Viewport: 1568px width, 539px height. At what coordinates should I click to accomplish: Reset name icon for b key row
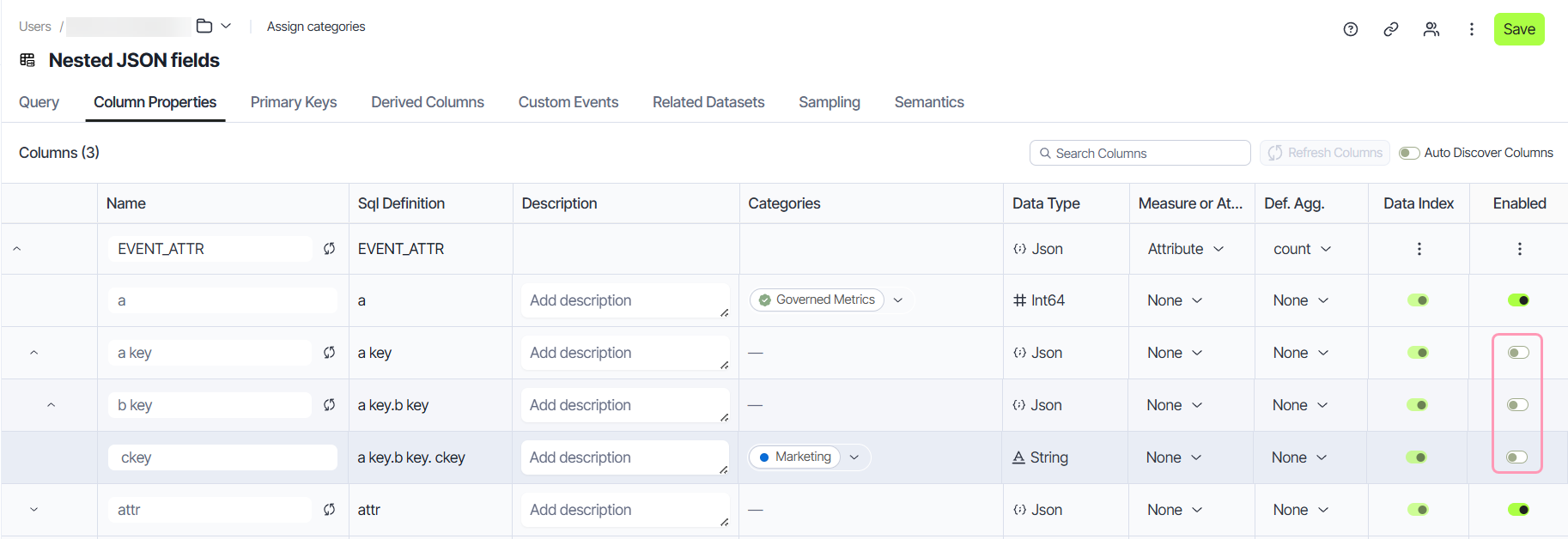coord(329,405)
